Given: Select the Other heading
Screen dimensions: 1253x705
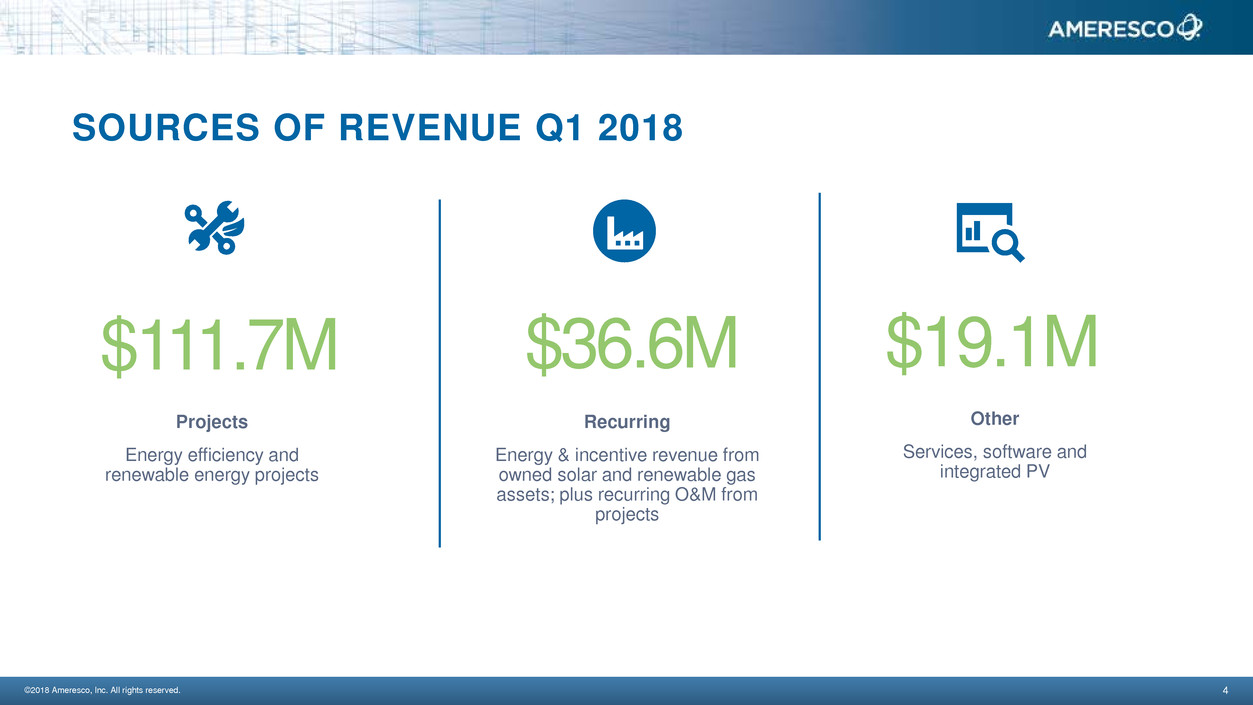Looking at the screenshot, I should coord(994,418).
